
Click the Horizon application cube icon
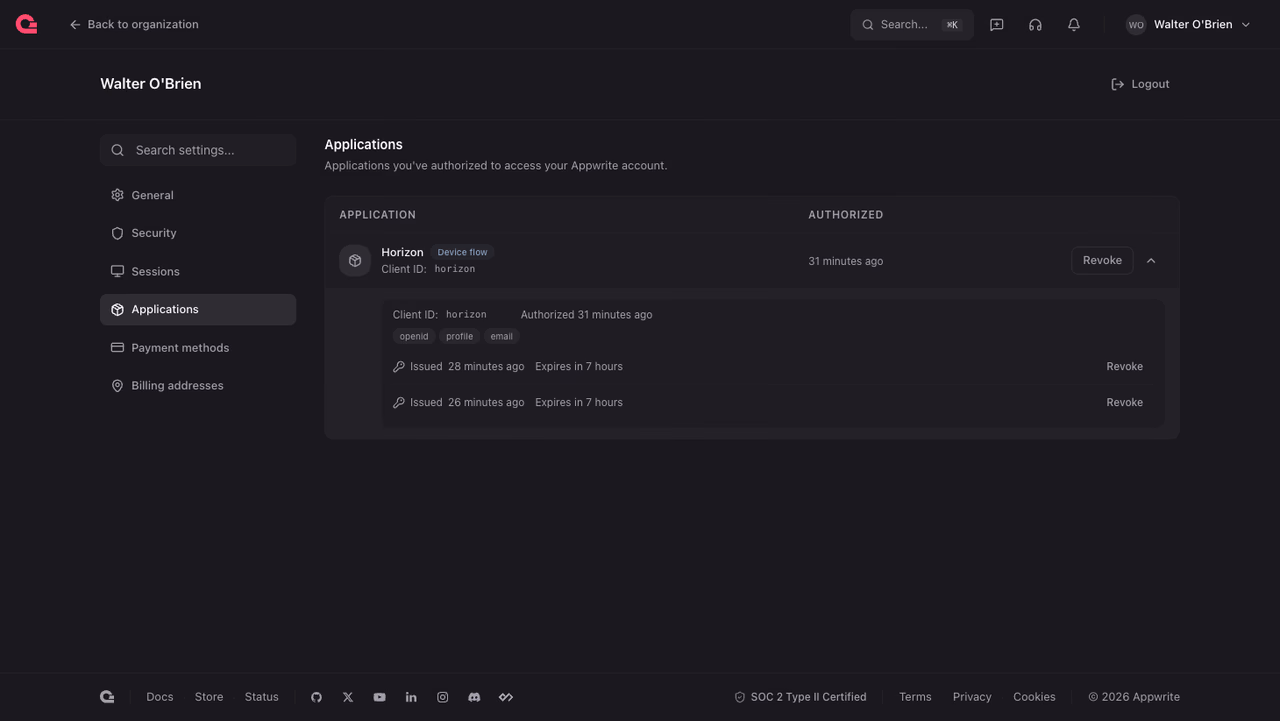pos(355,261)
